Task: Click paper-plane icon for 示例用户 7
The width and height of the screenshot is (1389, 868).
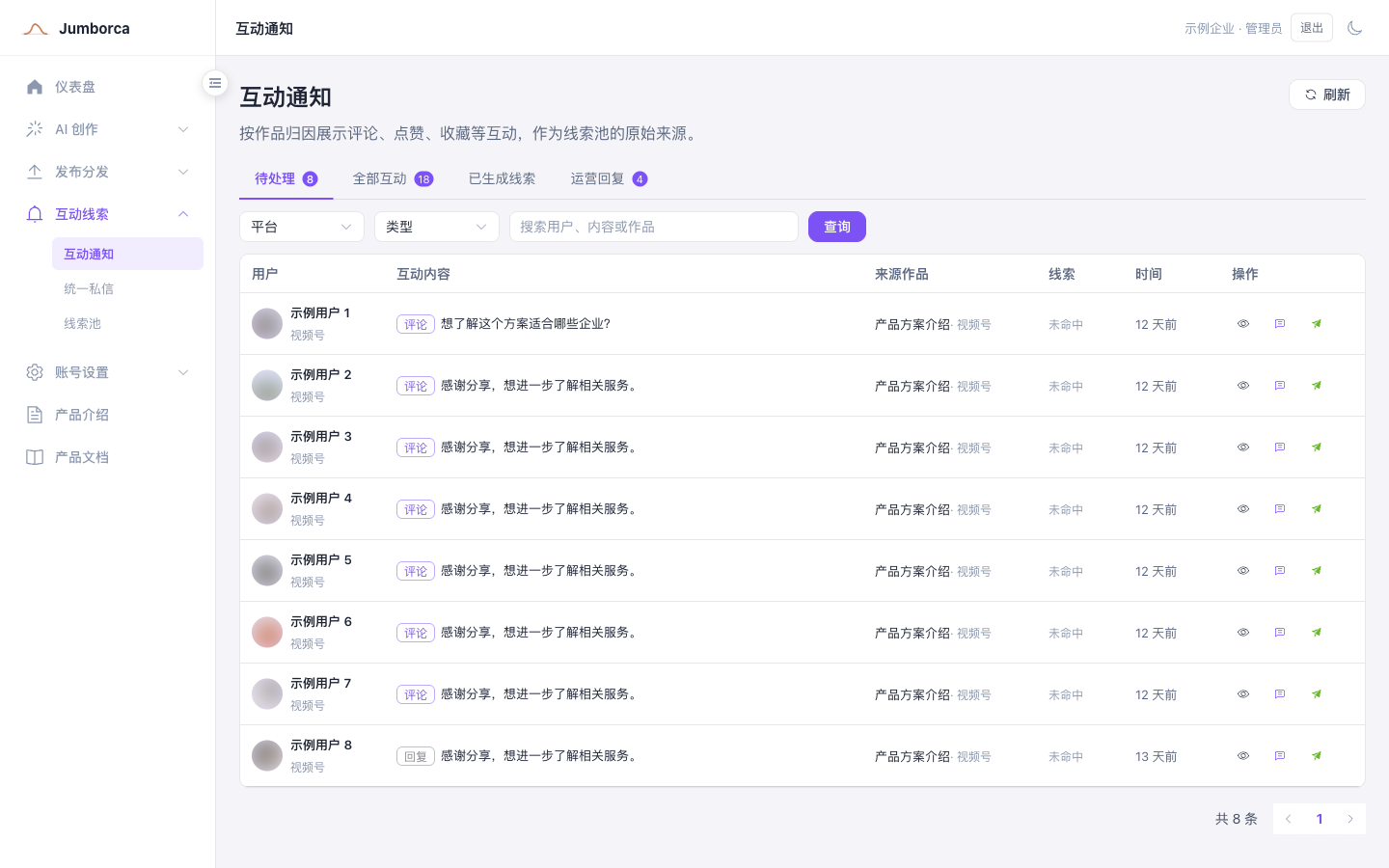Action: [1317, 694]
